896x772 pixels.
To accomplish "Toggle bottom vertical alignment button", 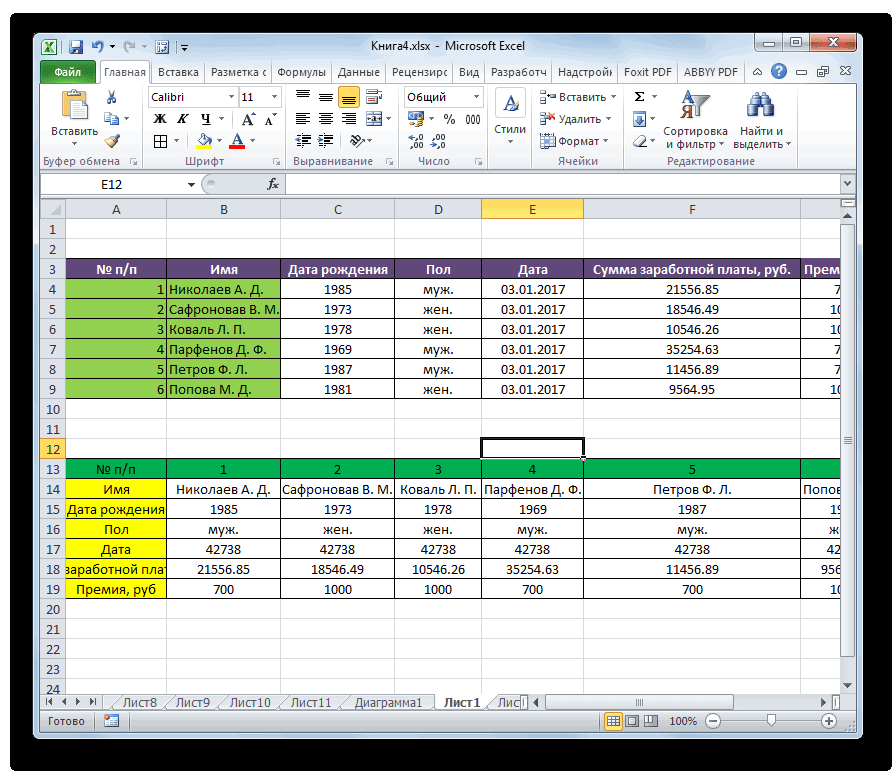I will (x=348, y=97).
